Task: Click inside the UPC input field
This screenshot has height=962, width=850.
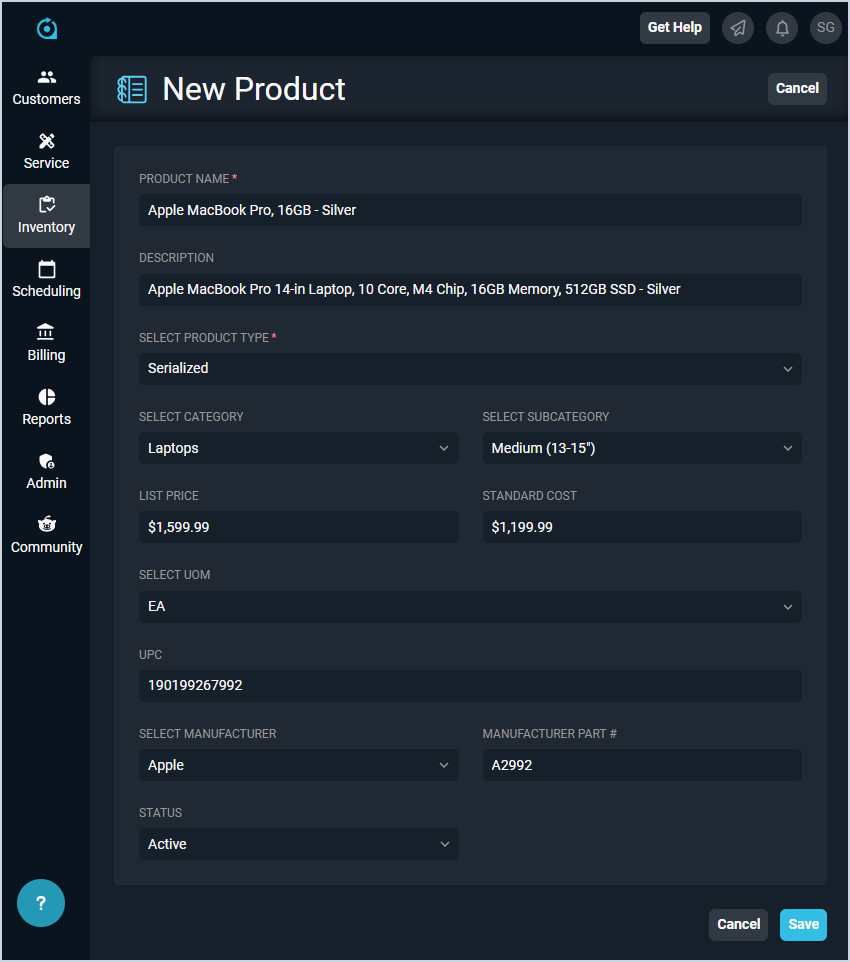Action: tap(470, 686)
